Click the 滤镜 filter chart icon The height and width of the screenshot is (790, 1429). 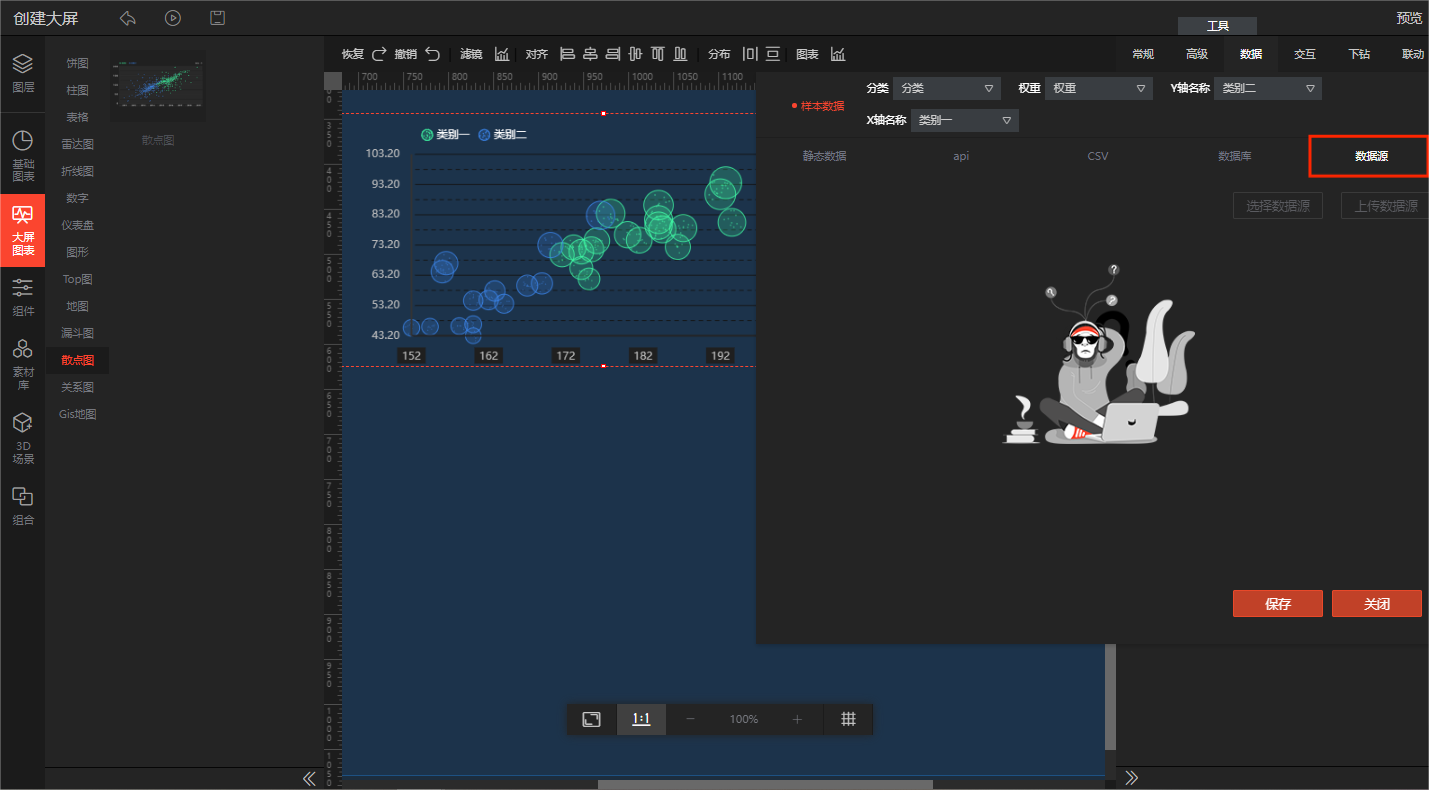(x=502, y=54)
